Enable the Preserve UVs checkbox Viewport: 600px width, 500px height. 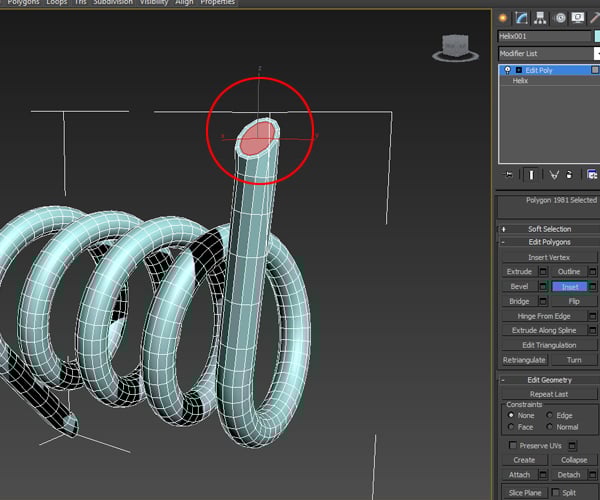514,445
